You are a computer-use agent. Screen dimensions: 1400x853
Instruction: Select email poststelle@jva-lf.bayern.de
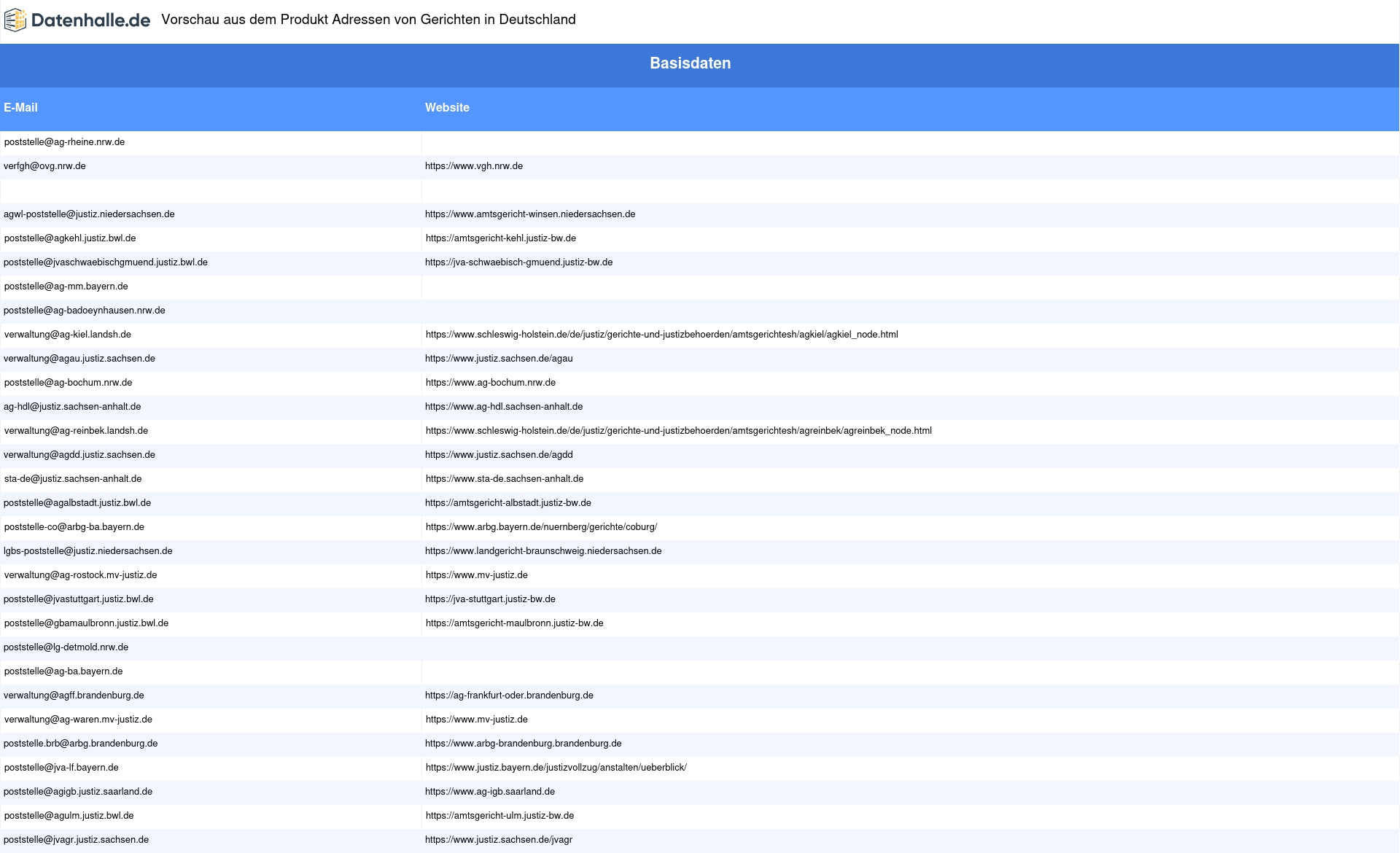click(x=61, y=768)
